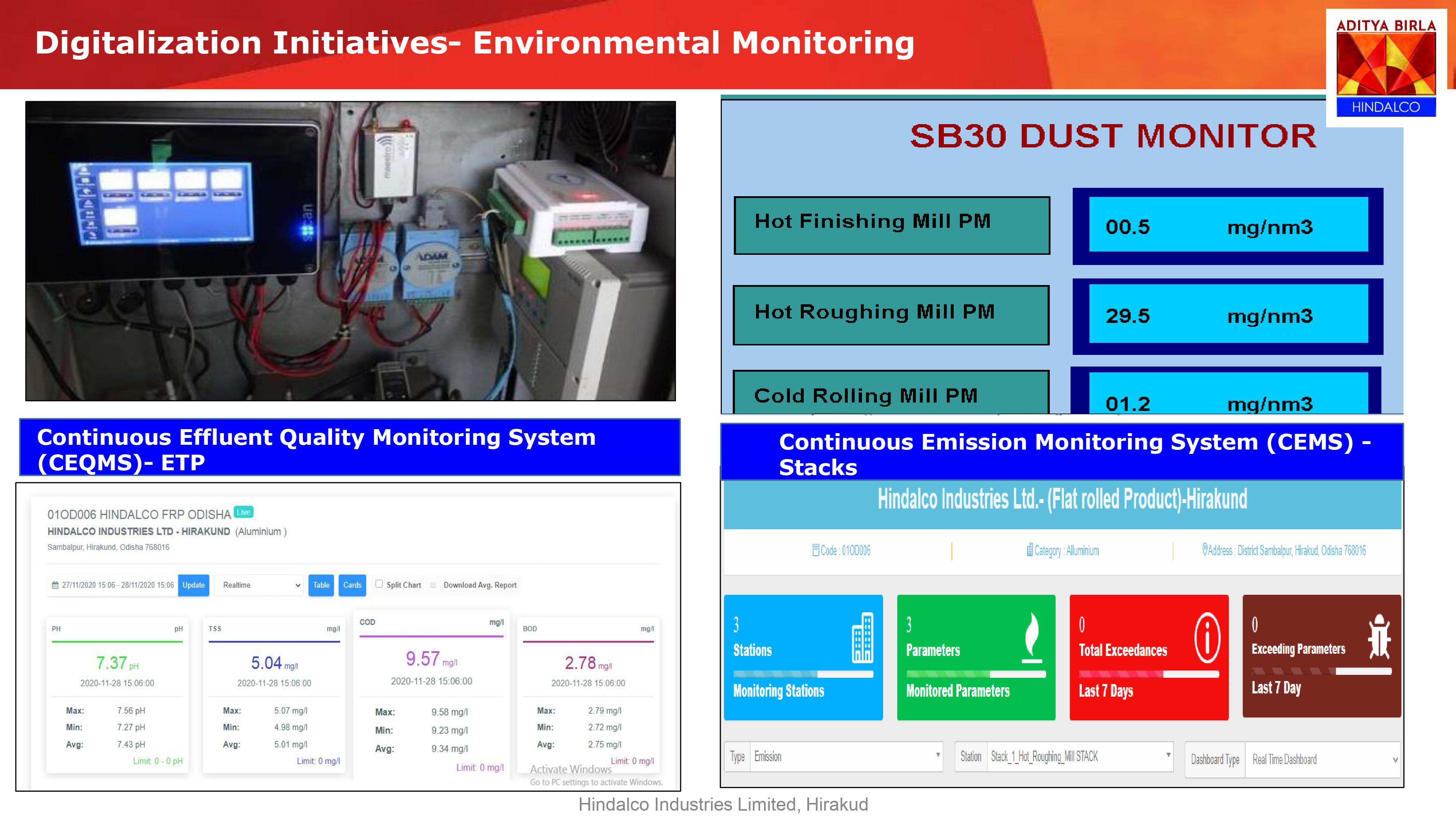1456x819 pixels.
Task: Click the Hindalco Aditya Birla logo
Action: pos(1386,68)
